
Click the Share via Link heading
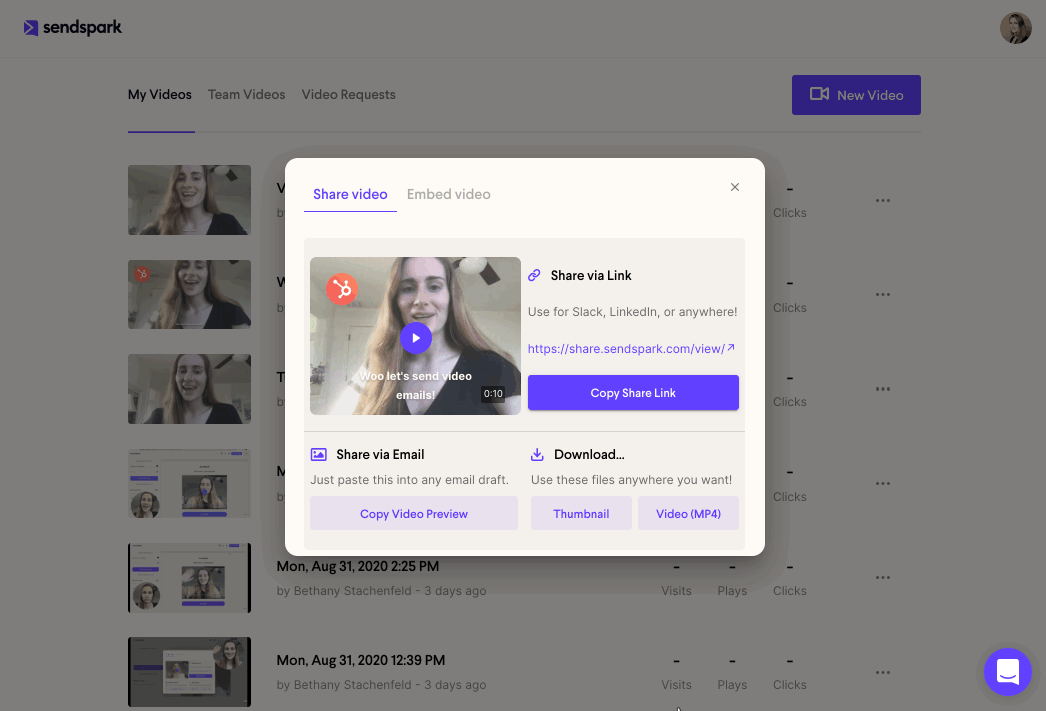pyautogui.click(x=591, y=275)
